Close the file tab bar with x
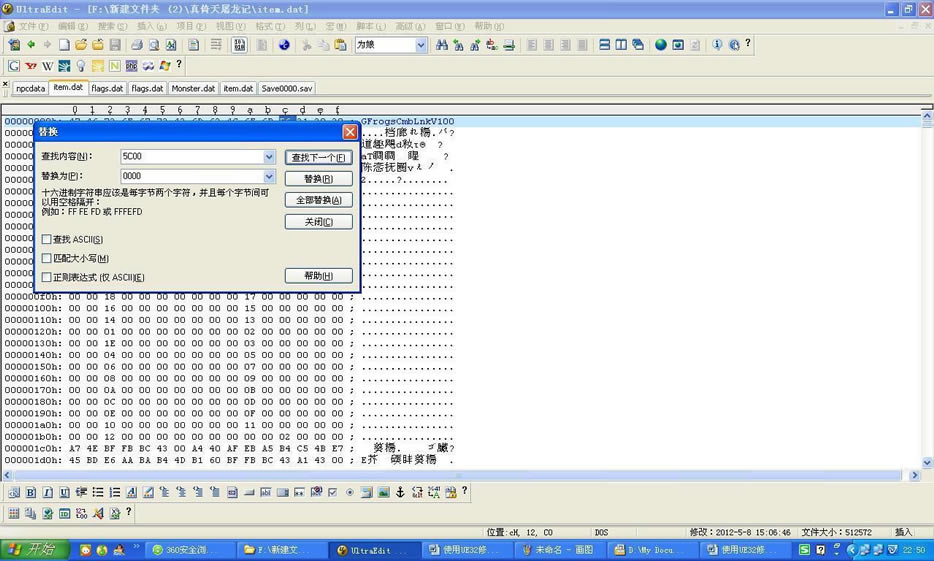 [5, 84]
